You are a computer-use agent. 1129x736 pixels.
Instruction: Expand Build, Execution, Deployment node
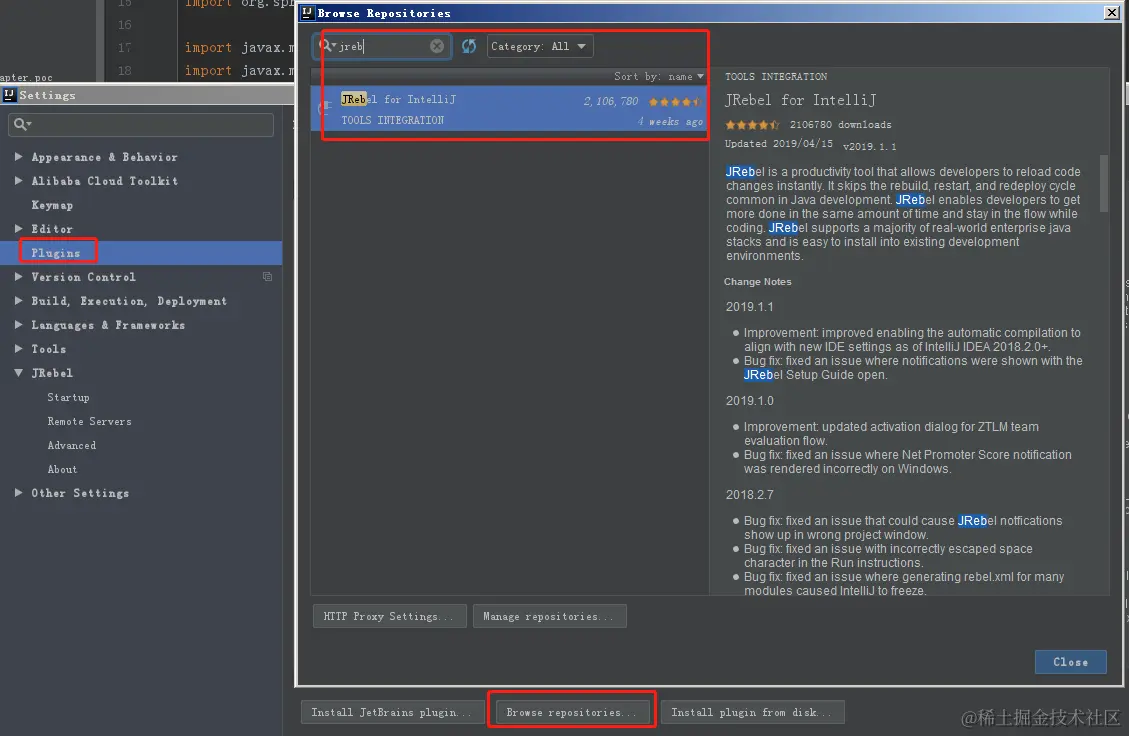(19, 300)
